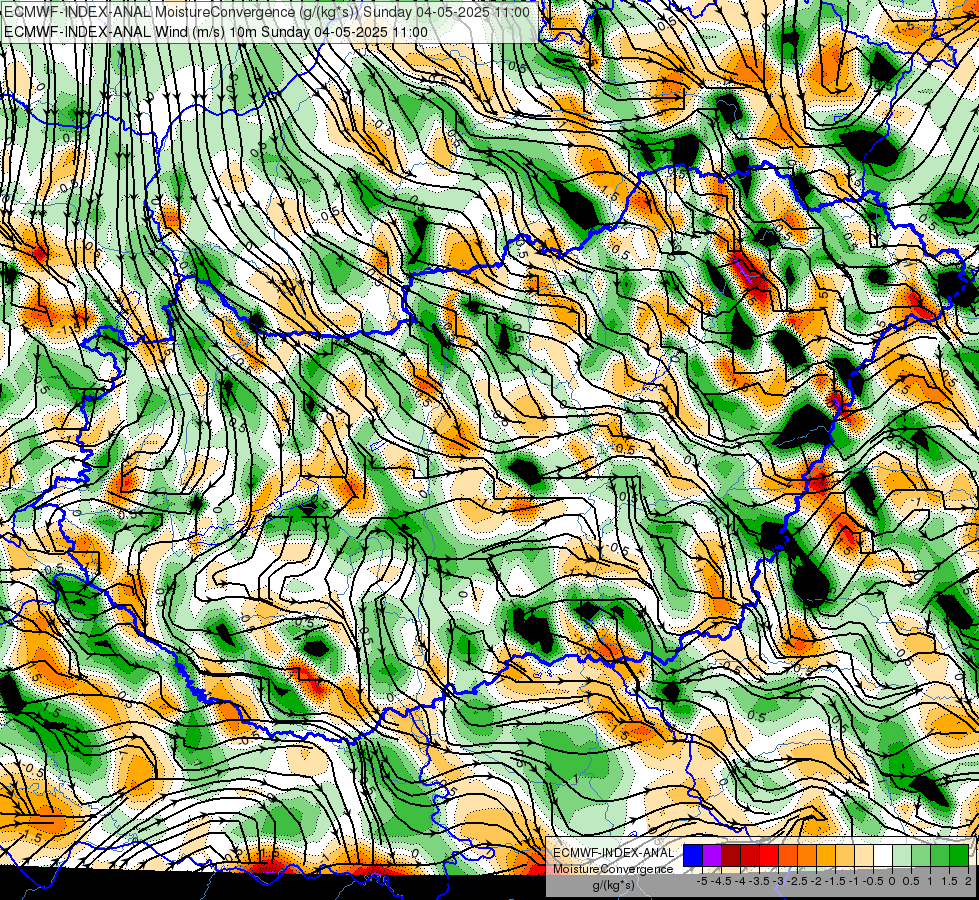This screenshot has width=979, height=900.
Task: Click the legend tick label 0
Action: point(892,881)
